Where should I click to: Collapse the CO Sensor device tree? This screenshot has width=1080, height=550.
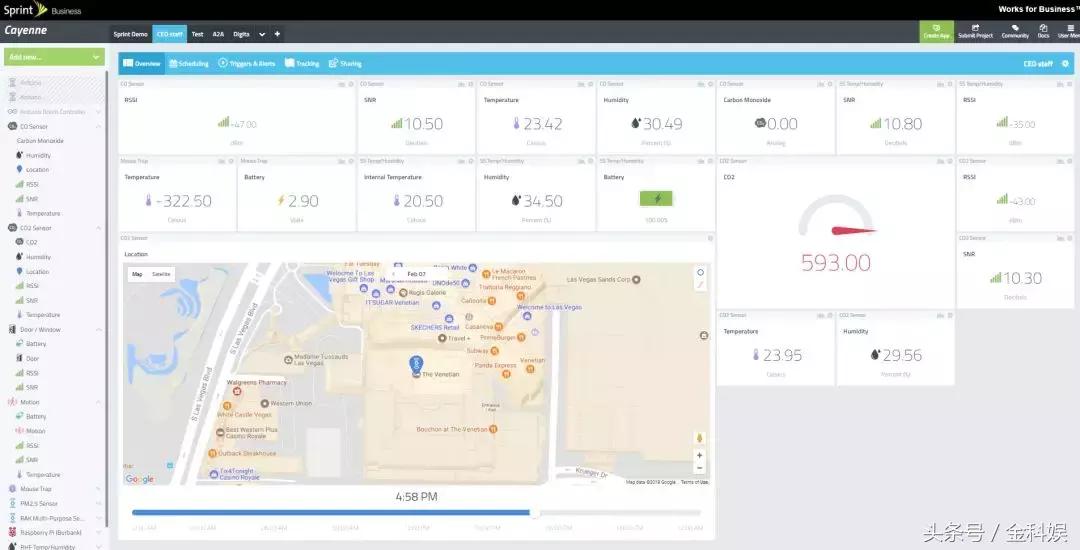click(x=98, y=127)
